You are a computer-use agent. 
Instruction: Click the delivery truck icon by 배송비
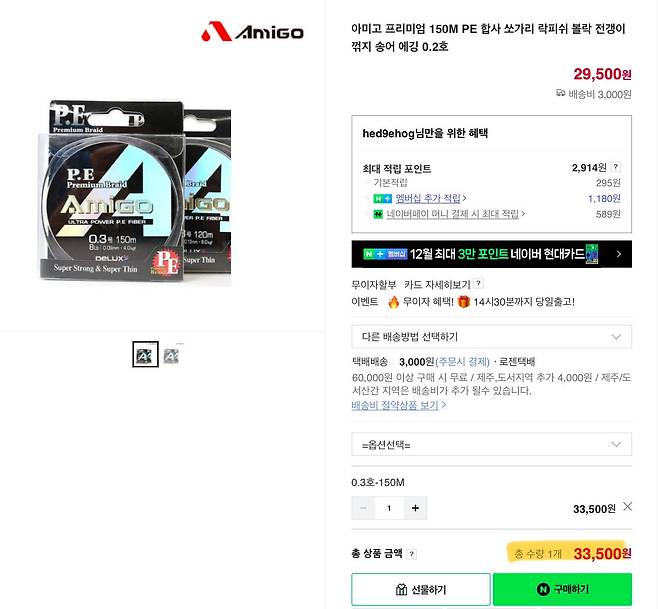[560, 93]
